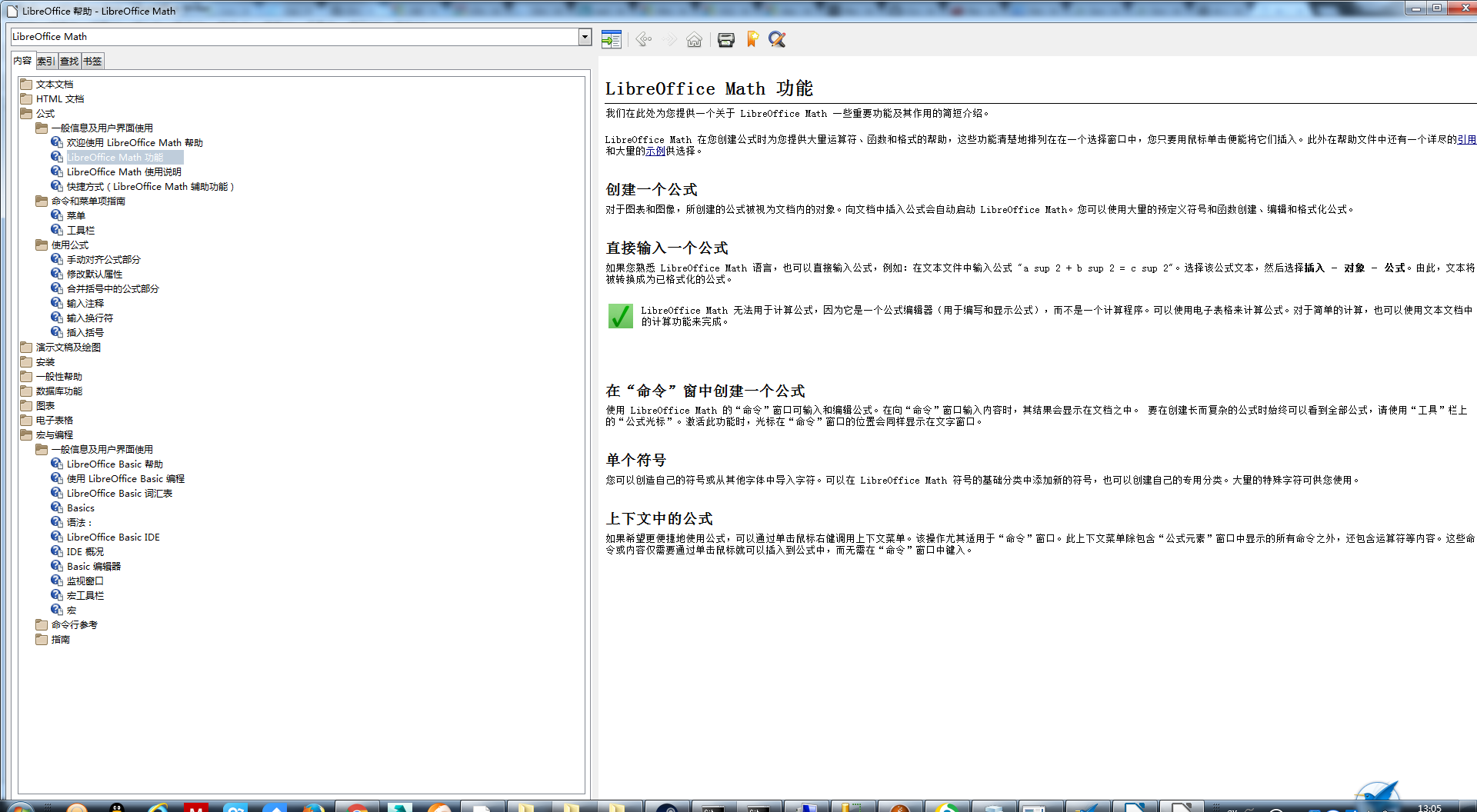Select LibreOffice Math 使用说明 topic
The width and height of the screenshot is (1477, 812).
tap(124, 171)
